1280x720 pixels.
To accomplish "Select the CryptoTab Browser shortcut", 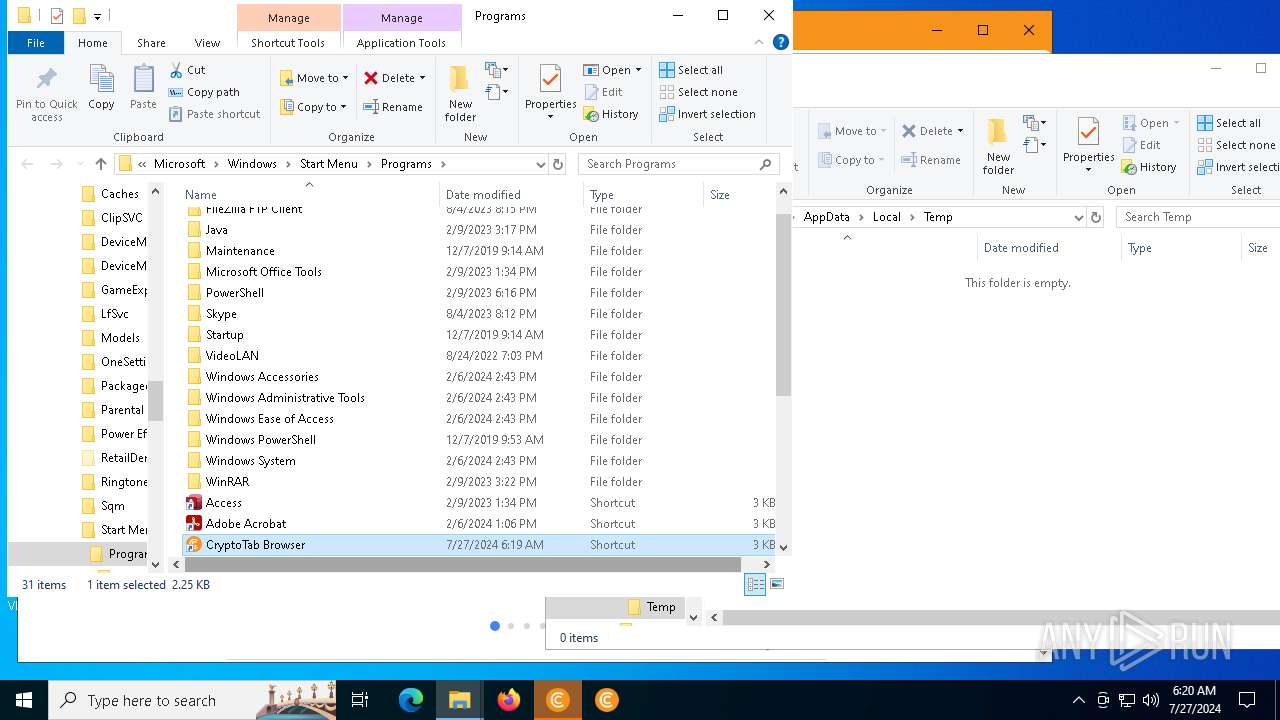I will click(x=478, y=545).
